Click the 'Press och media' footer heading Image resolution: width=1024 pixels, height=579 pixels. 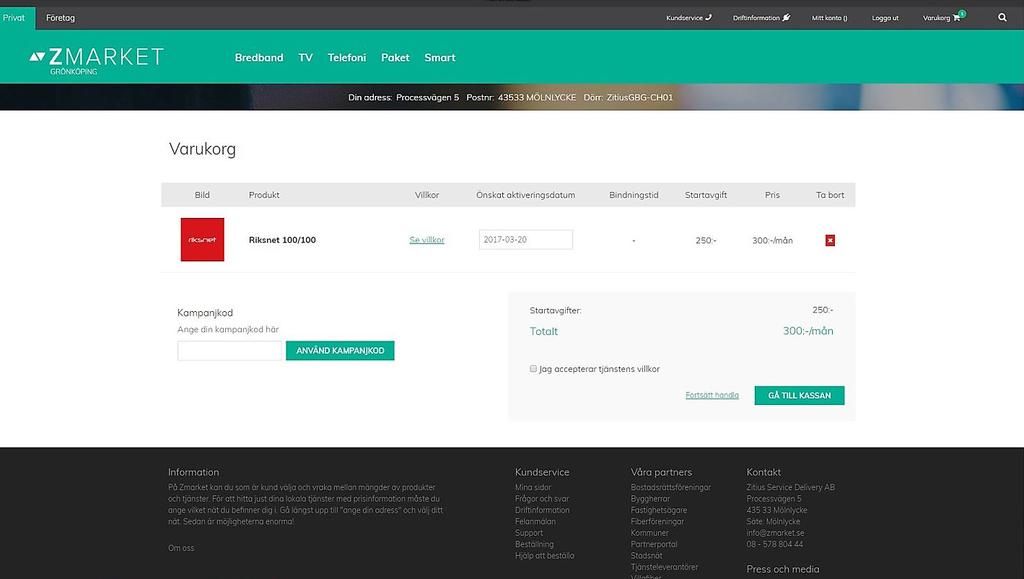pos(782,569)
